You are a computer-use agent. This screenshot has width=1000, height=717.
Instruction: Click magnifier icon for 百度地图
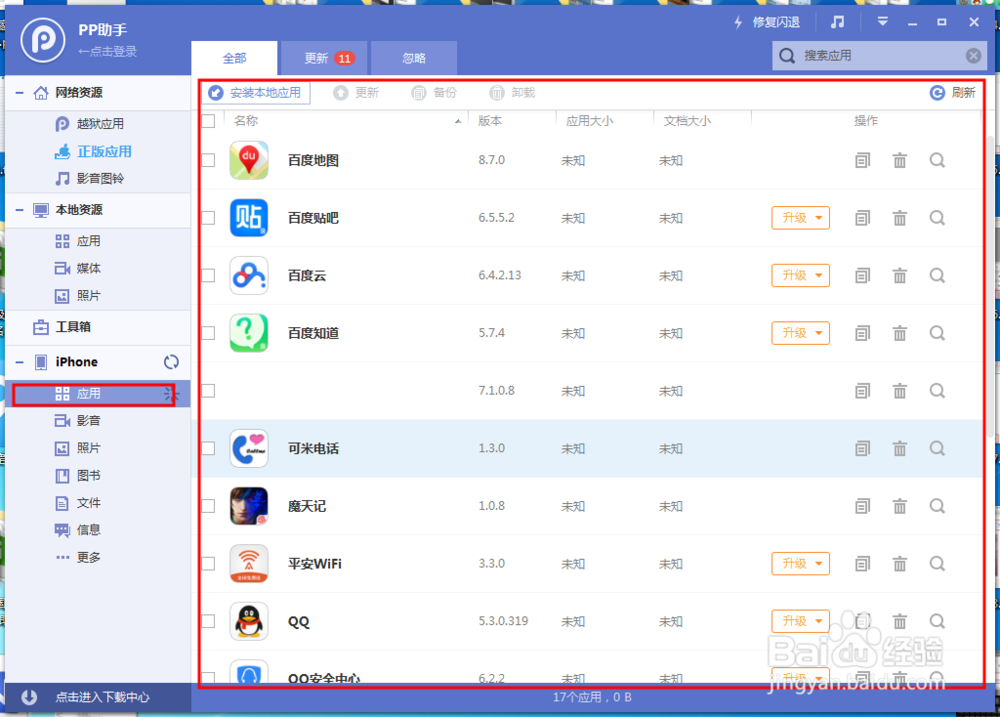point(937,161)
